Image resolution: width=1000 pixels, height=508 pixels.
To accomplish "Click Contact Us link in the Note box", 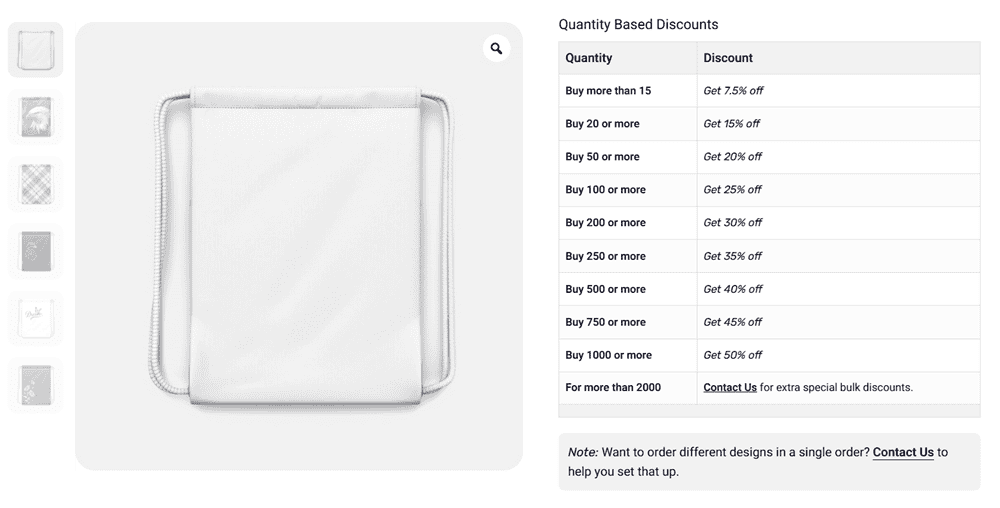I will 903,452.
